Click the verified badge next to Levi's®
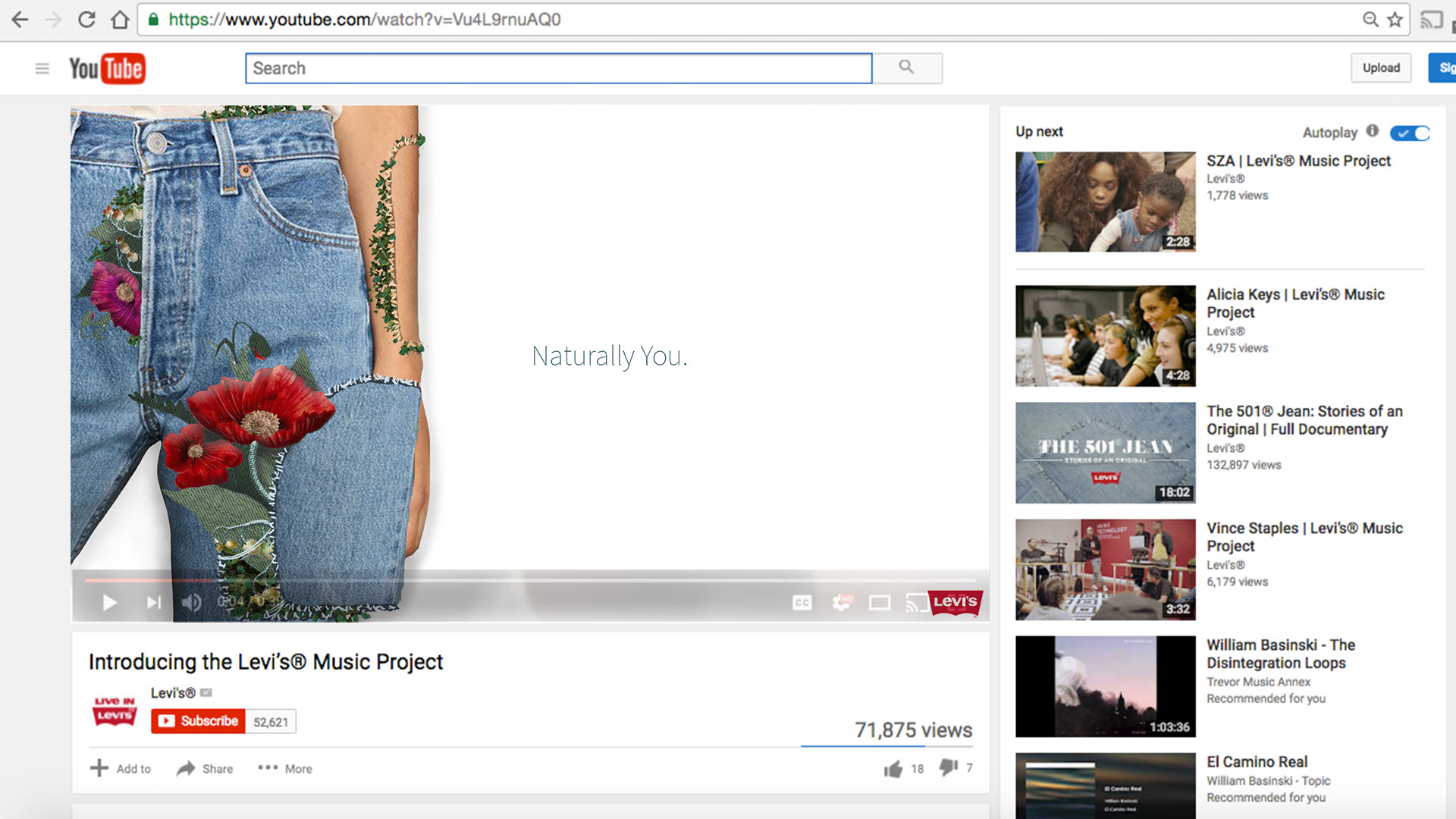 (x=206, y=692)
